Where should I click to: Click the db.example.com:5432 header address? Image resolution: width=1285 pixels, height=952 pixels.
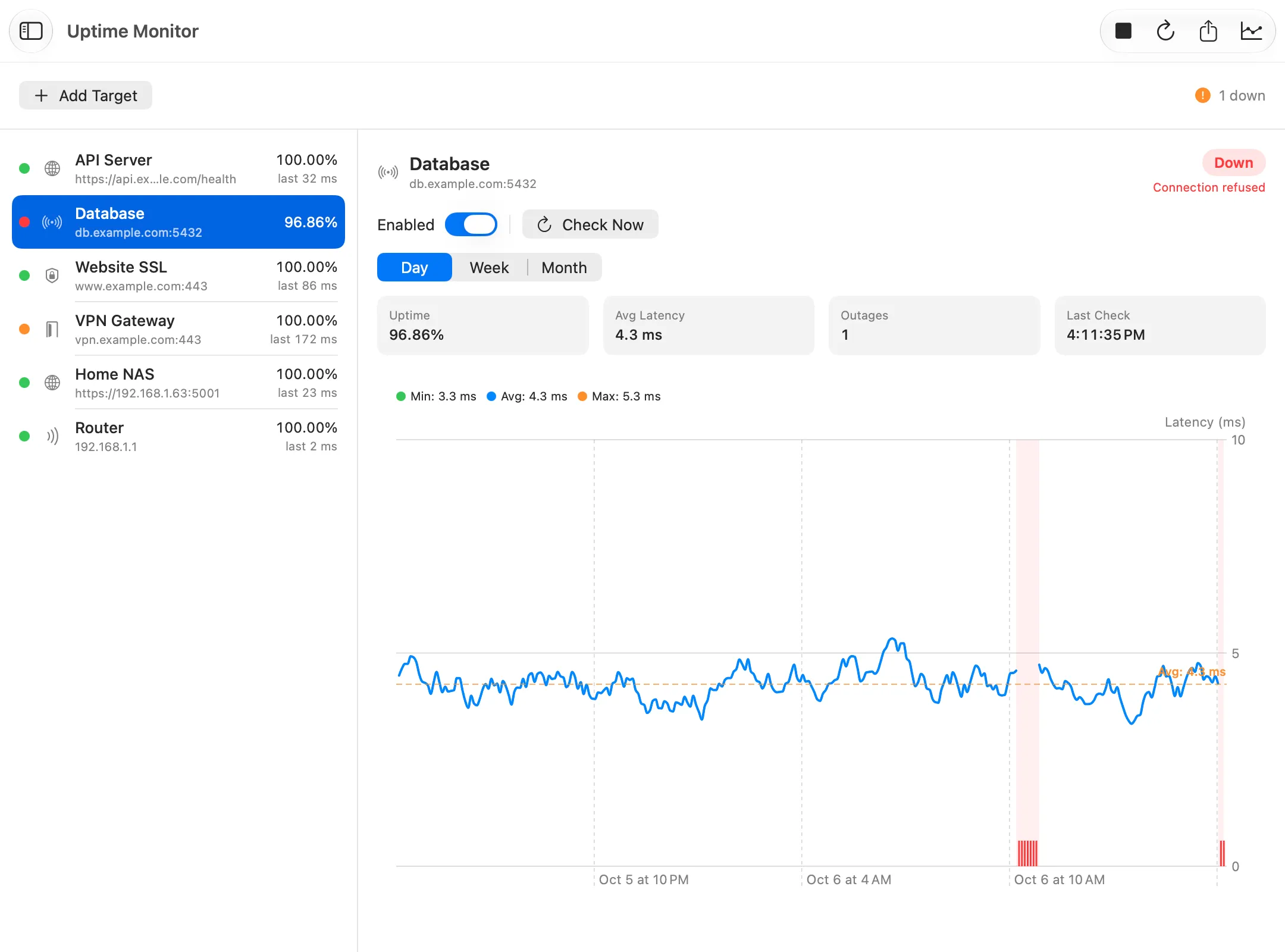pos(473,184)
